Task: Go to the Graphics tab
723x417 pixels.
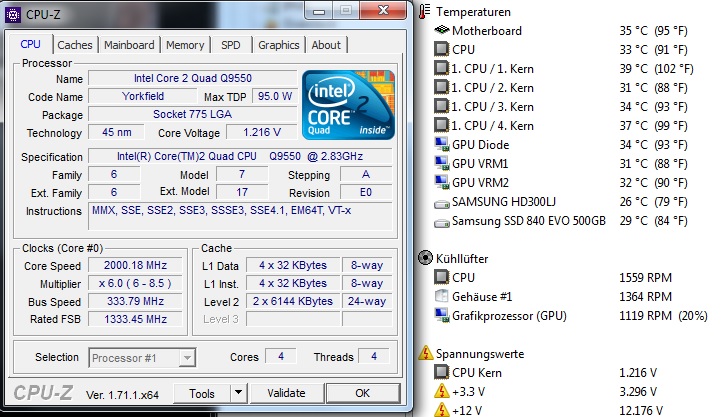Action: 279,45
